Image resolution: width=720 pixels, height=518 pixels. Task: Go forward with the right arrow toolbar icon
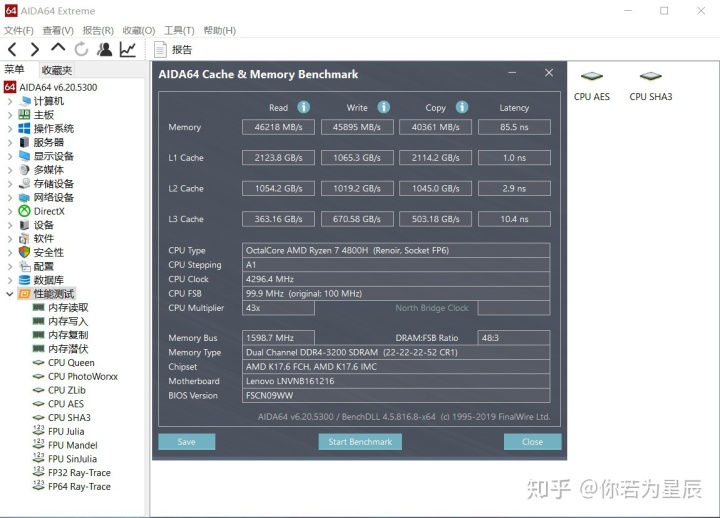pos(34,49)
